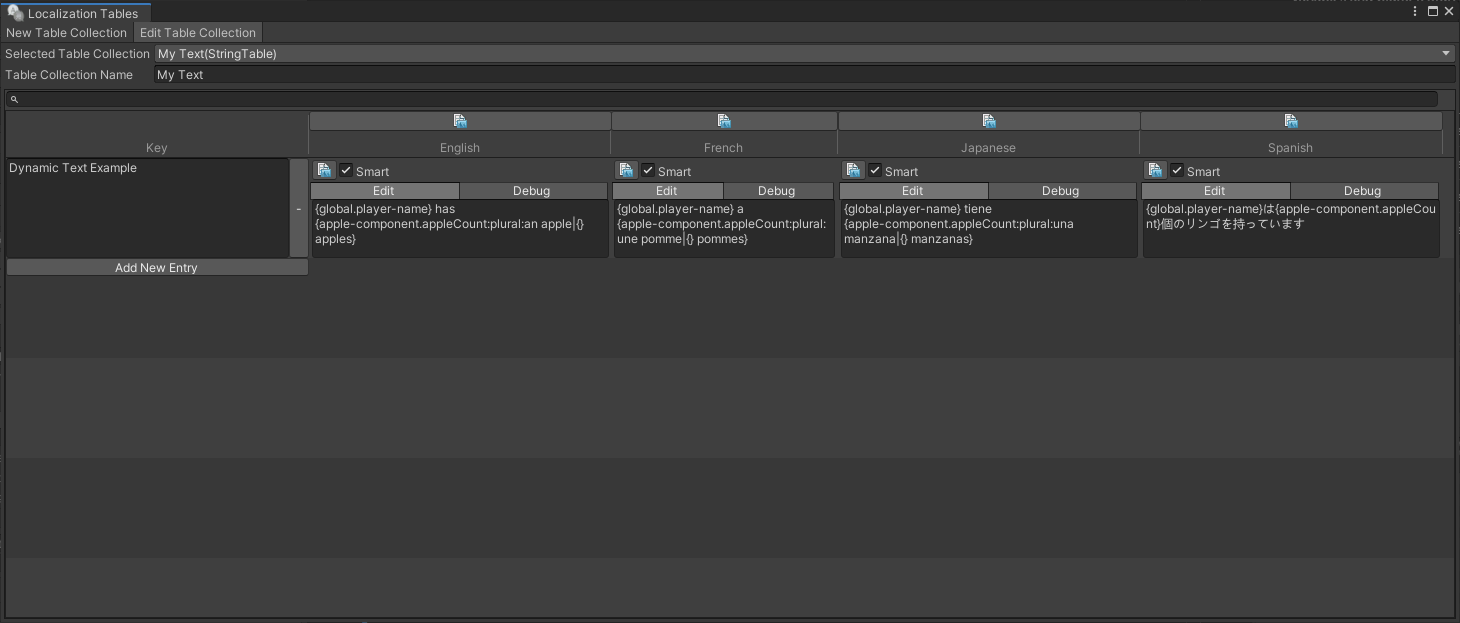This screenshot has height=623, width=1460.
Task: Open French entry metadata icon beside Smart
Action: pos(626,171)
